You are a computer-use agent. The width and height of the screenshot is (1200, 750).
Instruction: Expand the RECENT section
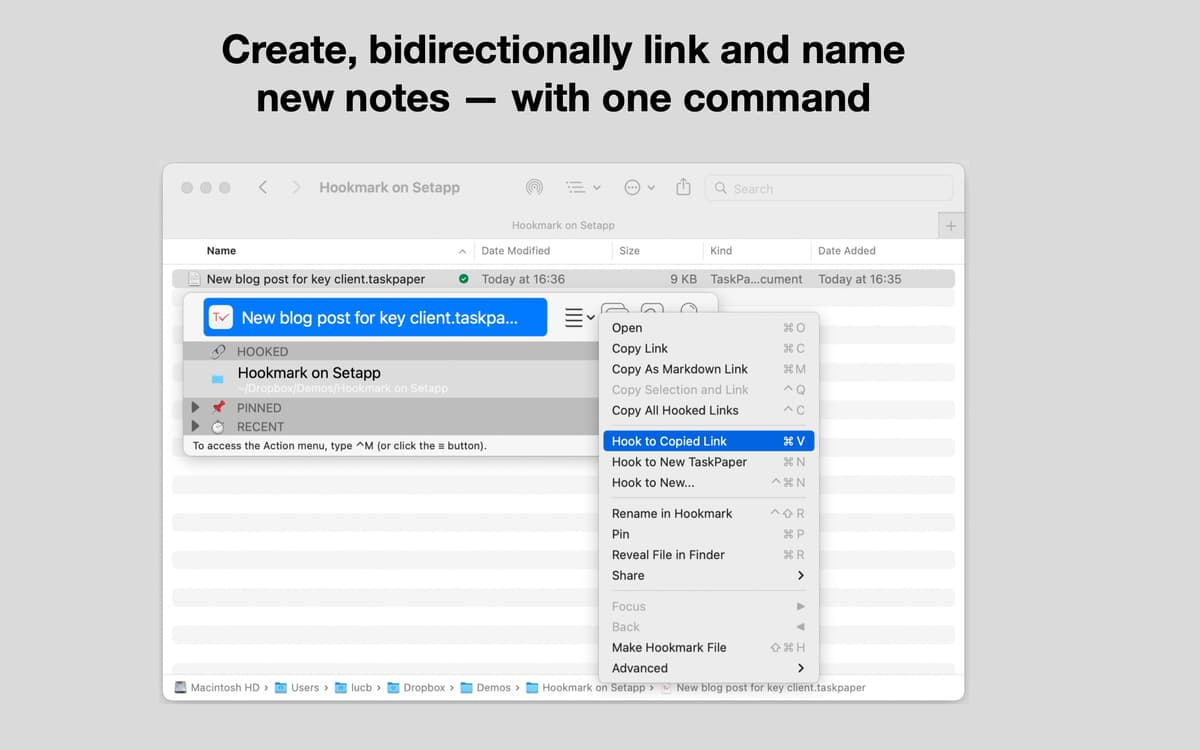[195, 427]
